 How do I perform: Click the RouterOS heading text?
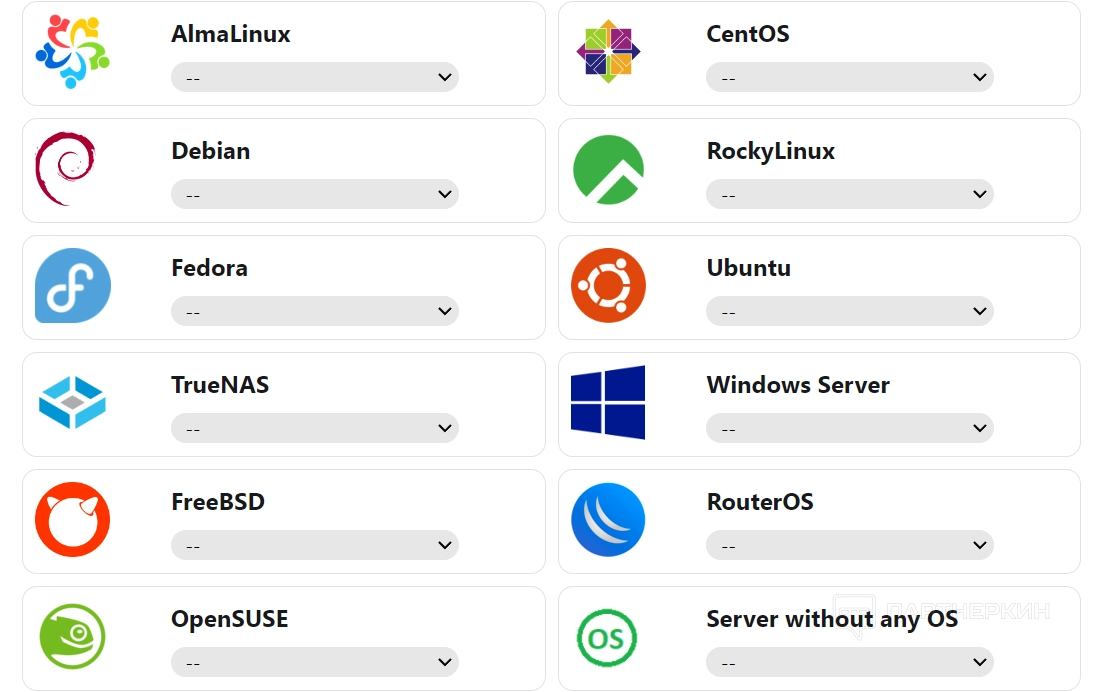759,502
